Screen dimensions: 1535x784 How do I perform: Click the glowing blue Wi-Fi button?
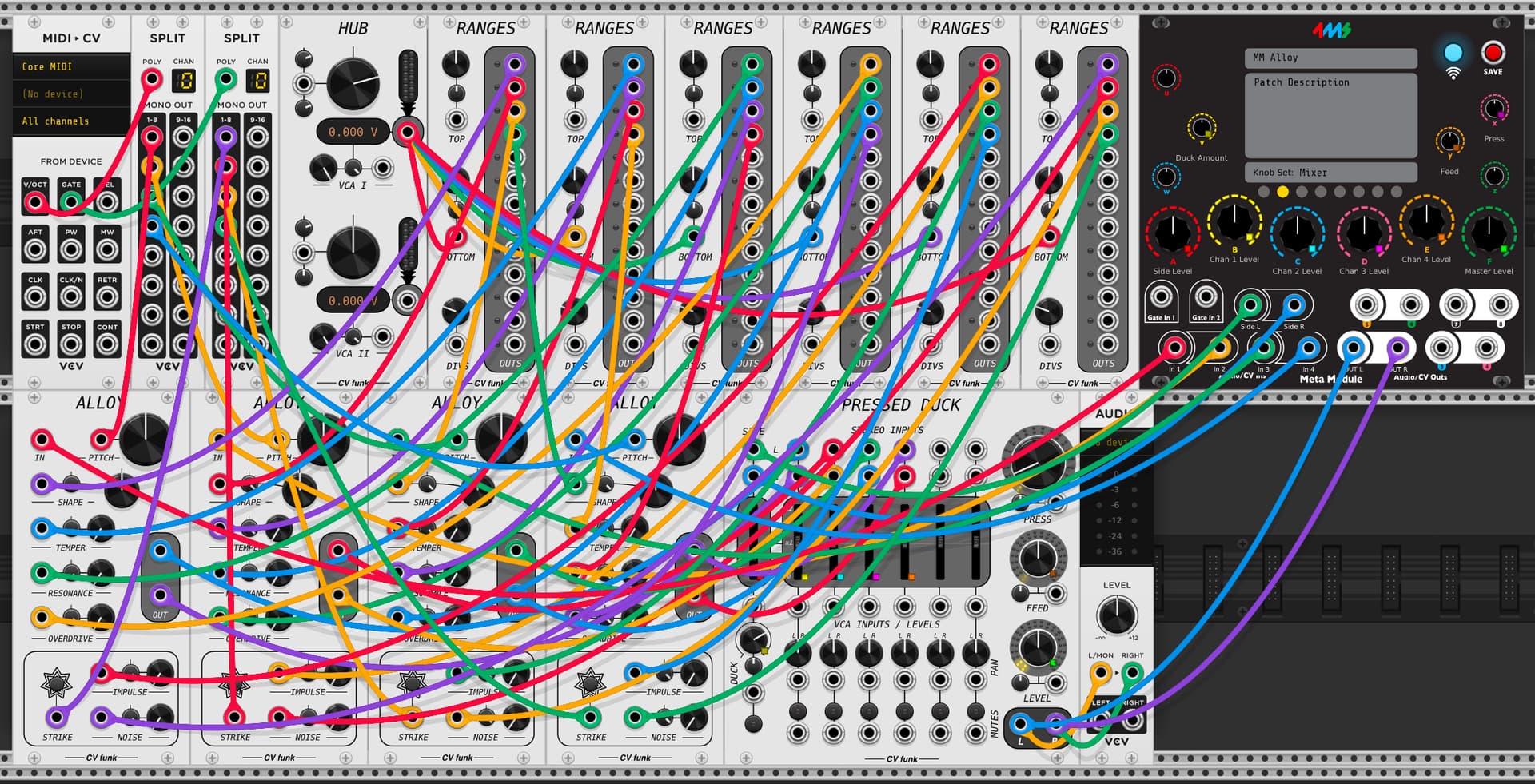(1453, 54)
